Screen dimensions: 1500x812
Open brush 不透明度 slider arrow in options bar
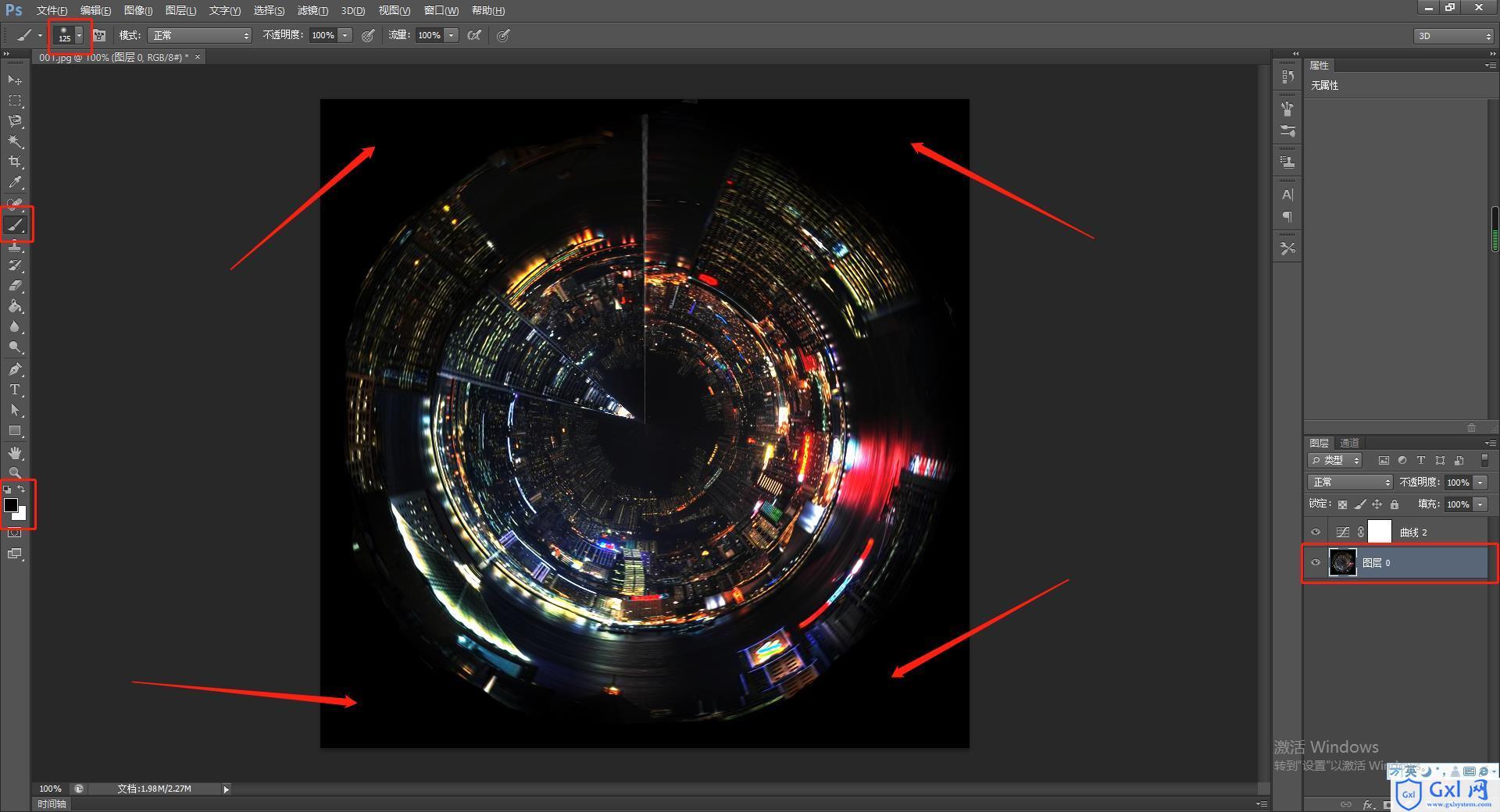(x=345, y=35)
